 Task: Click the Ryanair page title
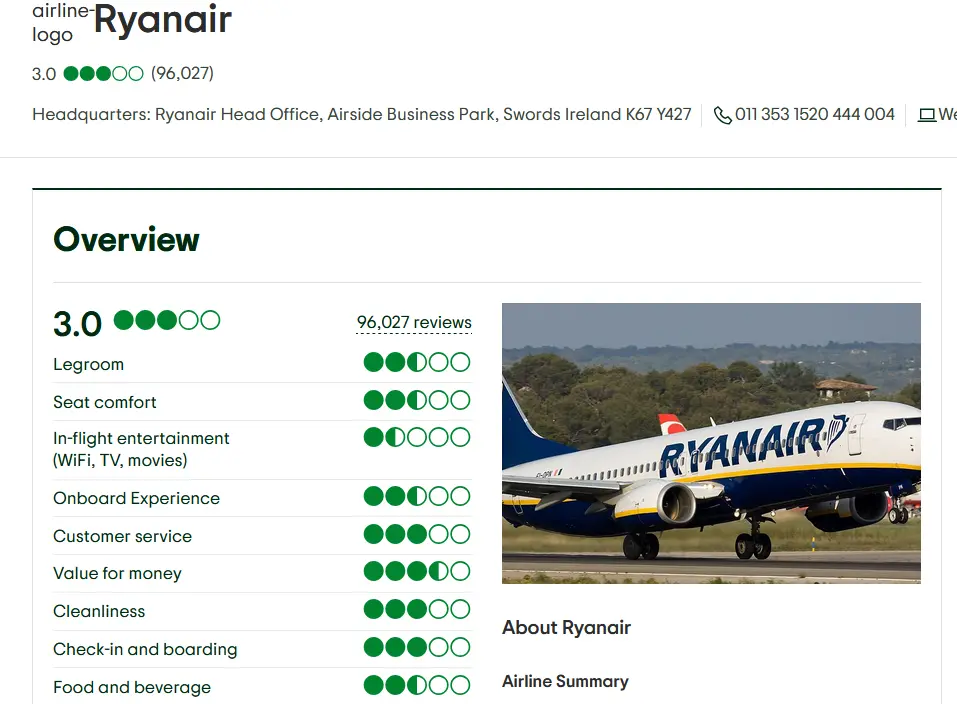click(163, 20)
